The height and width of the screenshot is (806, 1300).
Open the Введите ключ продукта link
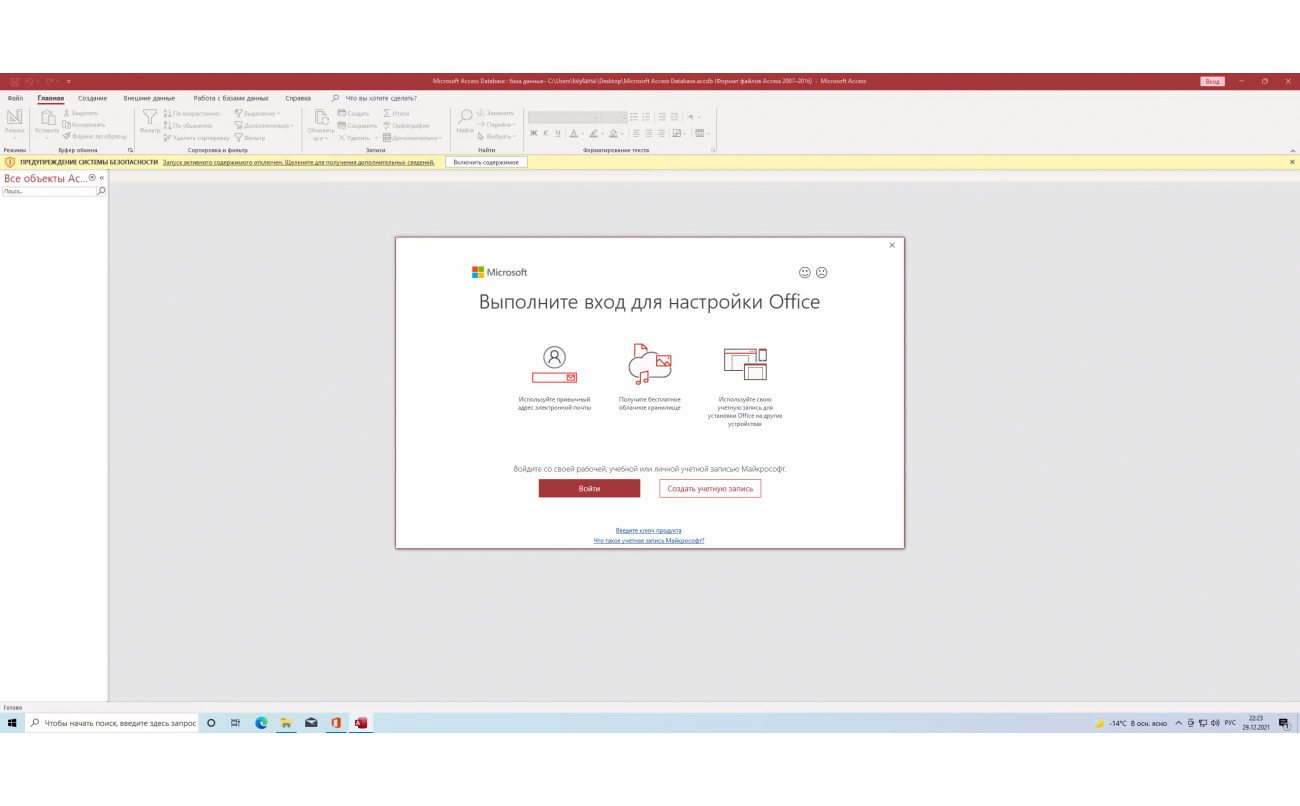649,530
